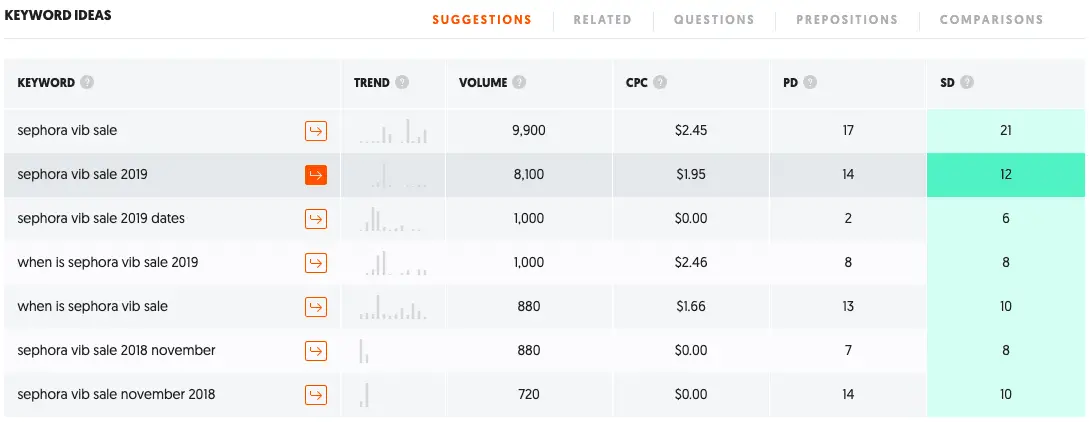This screenshot has width=1089, height=422.
Task: Click the trend chart for 'sephora vib sale'
Action: point(393,130)
